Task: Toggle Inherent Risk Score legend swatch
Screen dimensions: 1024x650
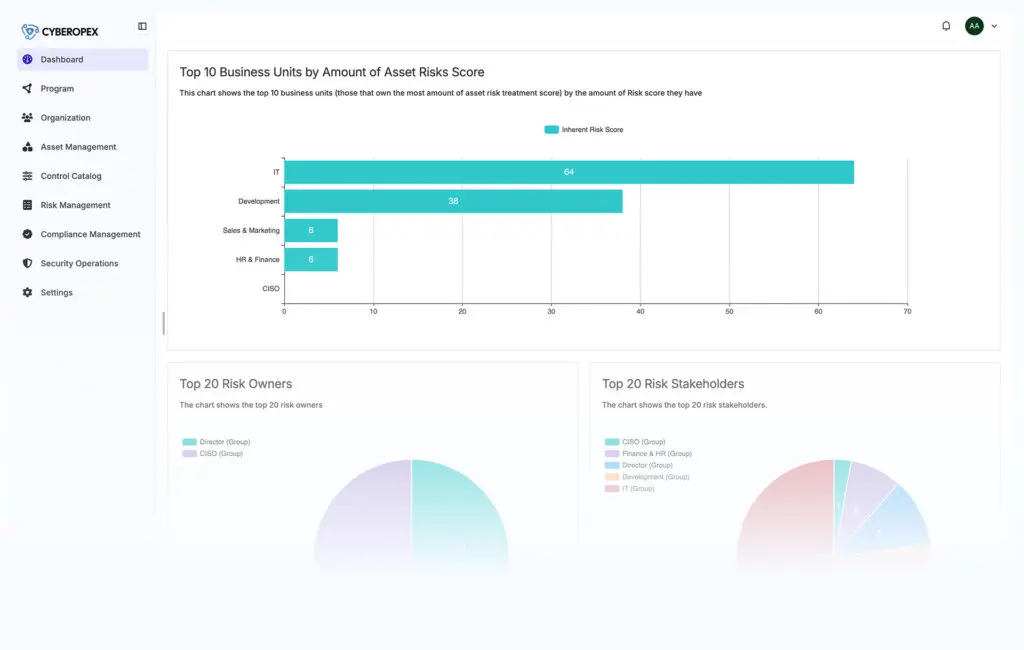Action: (552, 129)
